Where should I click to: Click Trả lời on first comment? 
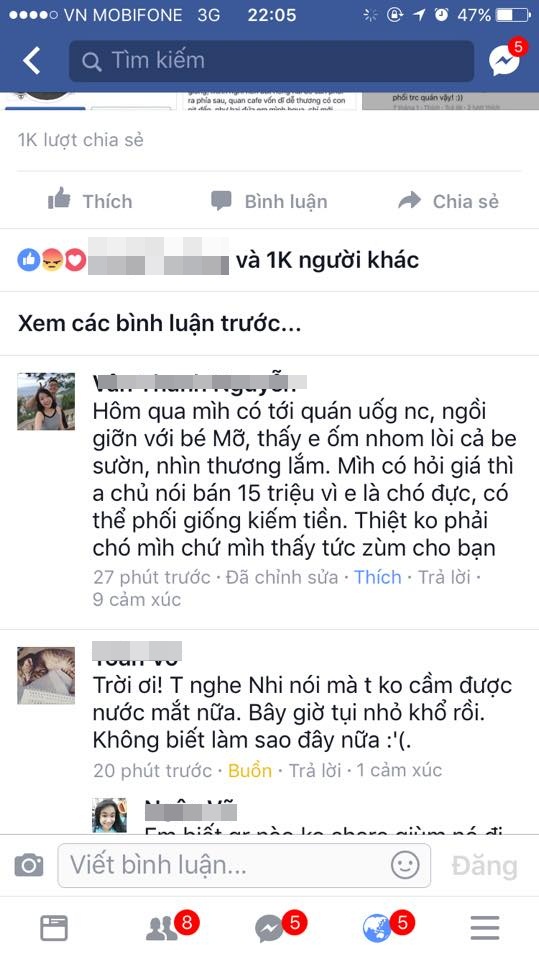[x=444, y=577]
